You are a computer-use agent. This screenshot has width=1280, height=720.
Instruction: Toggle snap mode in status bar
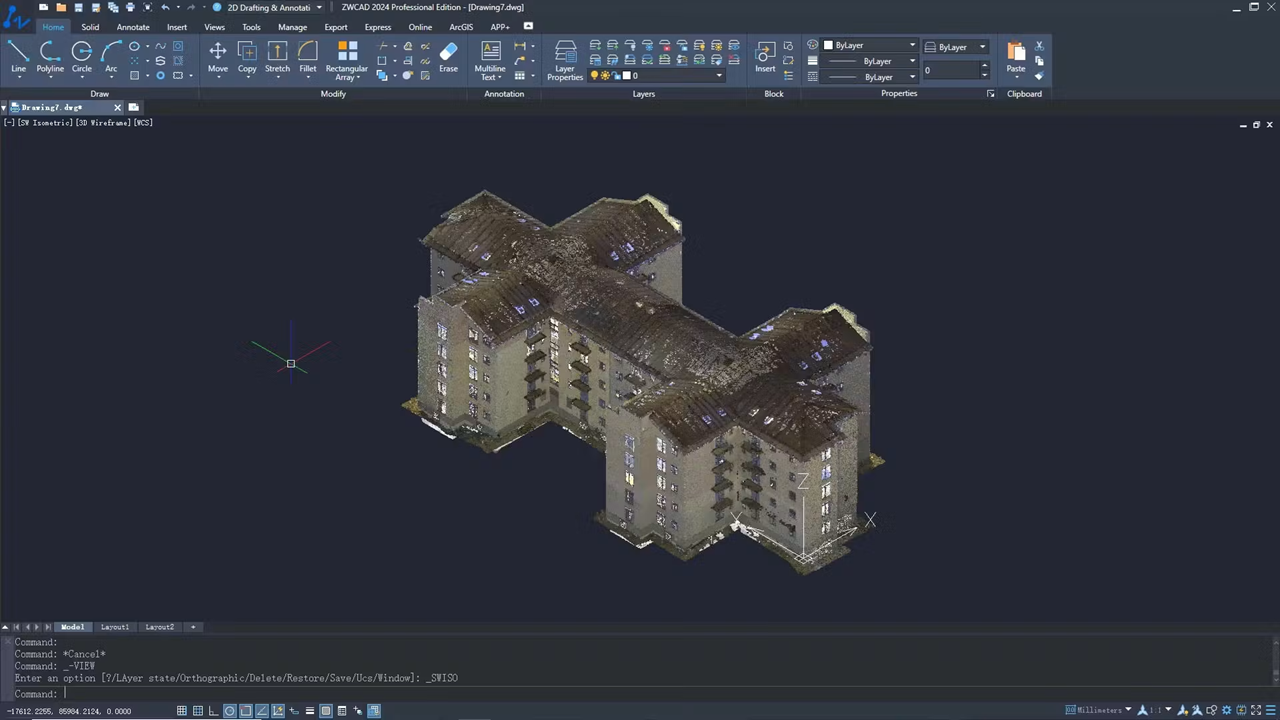coord(182,711)
